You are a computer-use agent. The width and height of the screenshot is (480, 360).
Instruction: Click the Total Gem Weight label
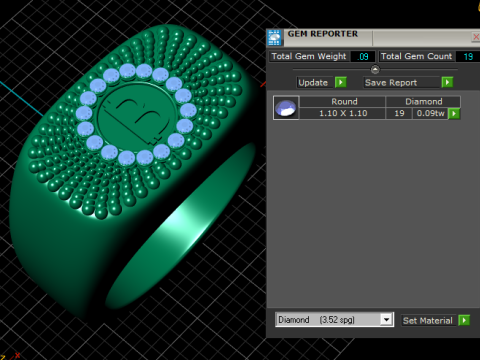coord(309,56)
